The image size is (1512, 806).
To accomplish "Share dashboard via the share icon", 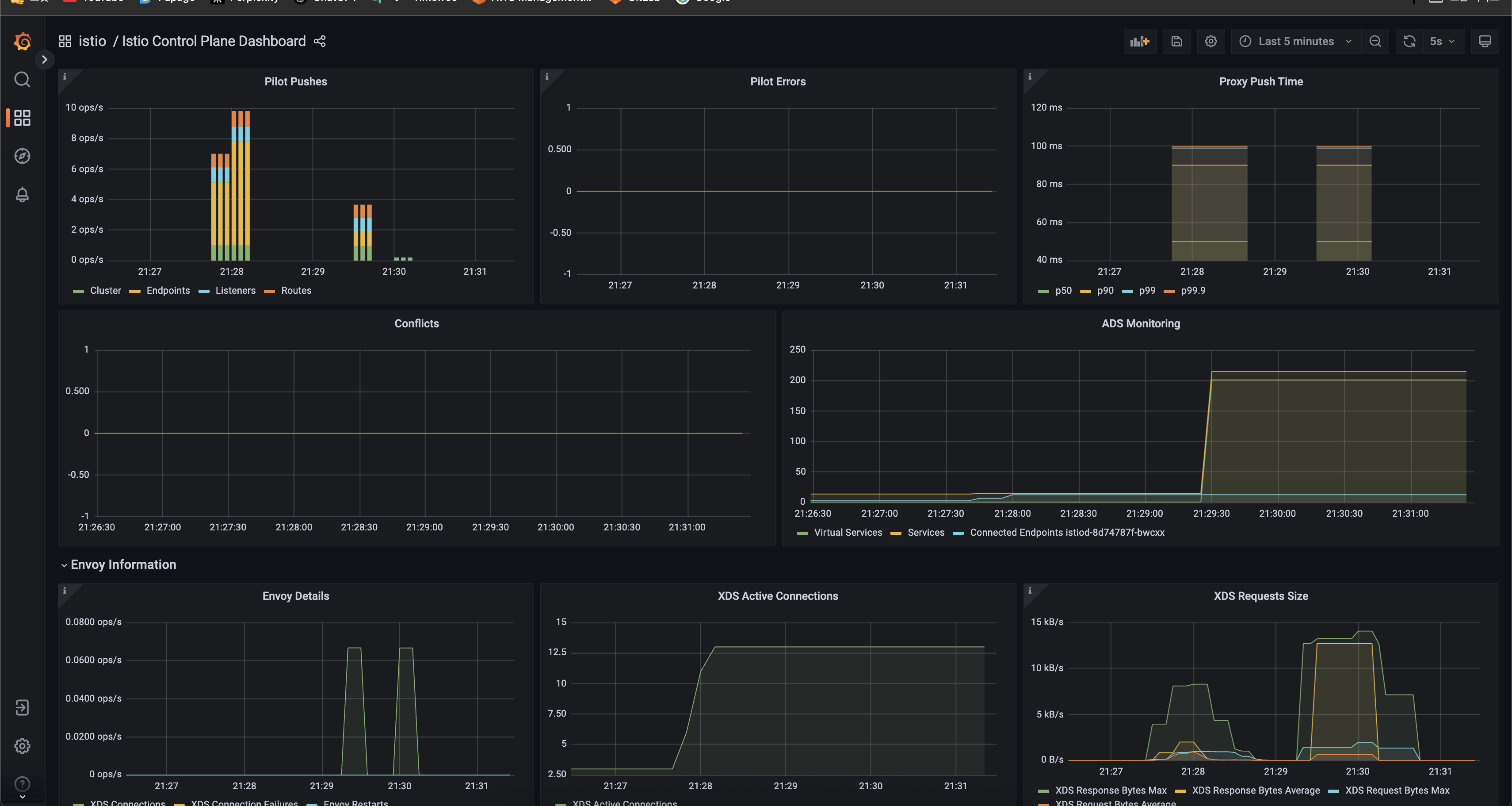I will 319,41.
